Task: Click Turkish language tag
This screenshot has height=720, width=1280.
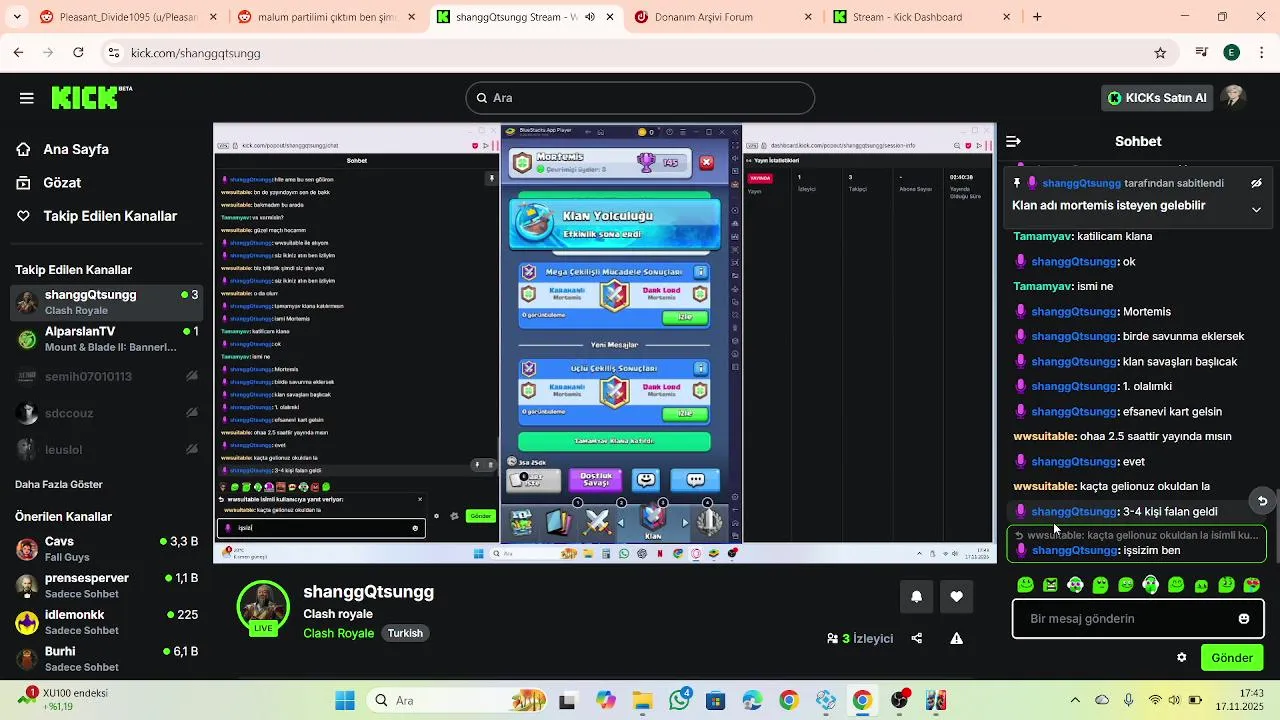Action: tap(405, 633)
